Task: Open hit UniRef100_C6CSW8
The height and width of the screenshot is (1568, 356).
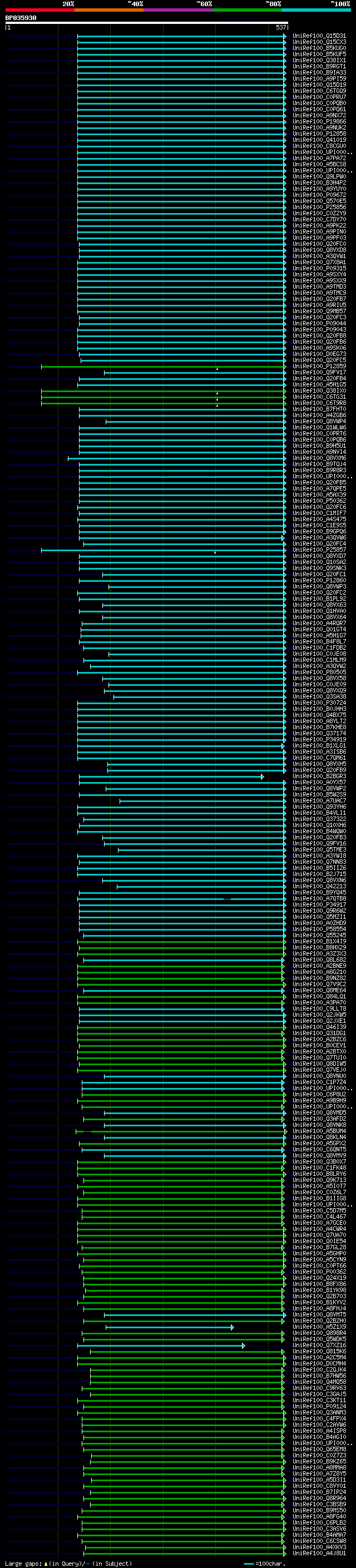Action: click(319, 1541)
